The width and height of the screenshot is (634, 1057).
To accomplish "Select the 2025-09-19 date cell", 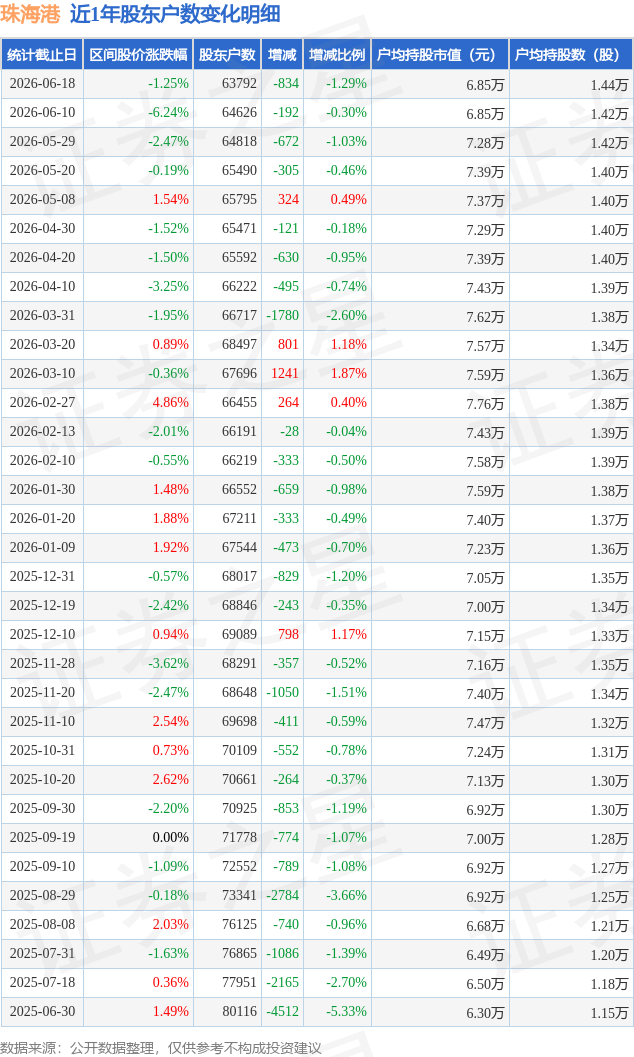I will click(x=42, y=837).
